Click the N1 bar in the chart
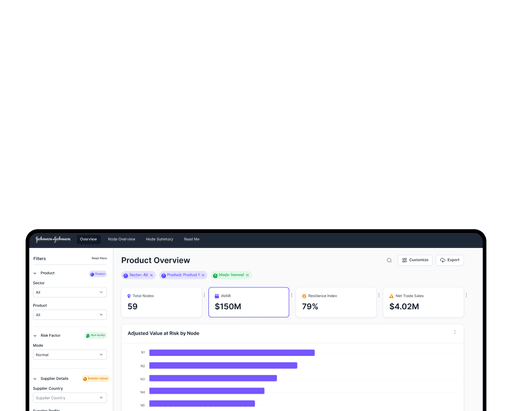This screenshot has height=411, width=512. pos(232,353)
